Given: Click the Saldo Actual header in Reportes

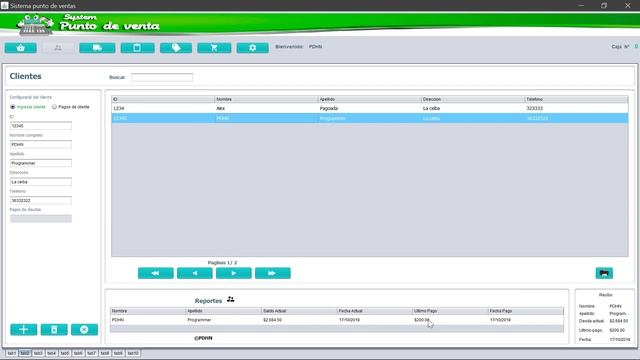Looking at the screenshot, I should pyautogui.click(x=299, y=311).
